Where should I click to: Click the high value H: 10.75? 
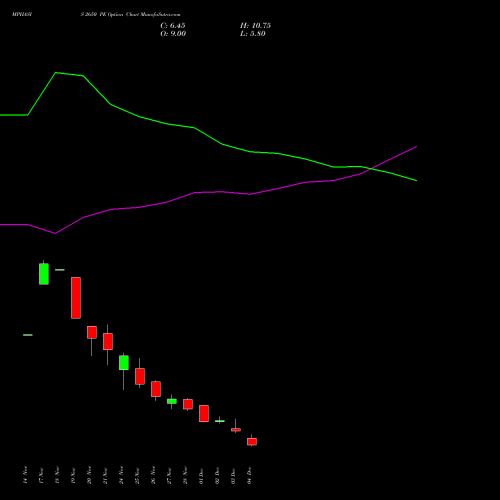[255, 26]
